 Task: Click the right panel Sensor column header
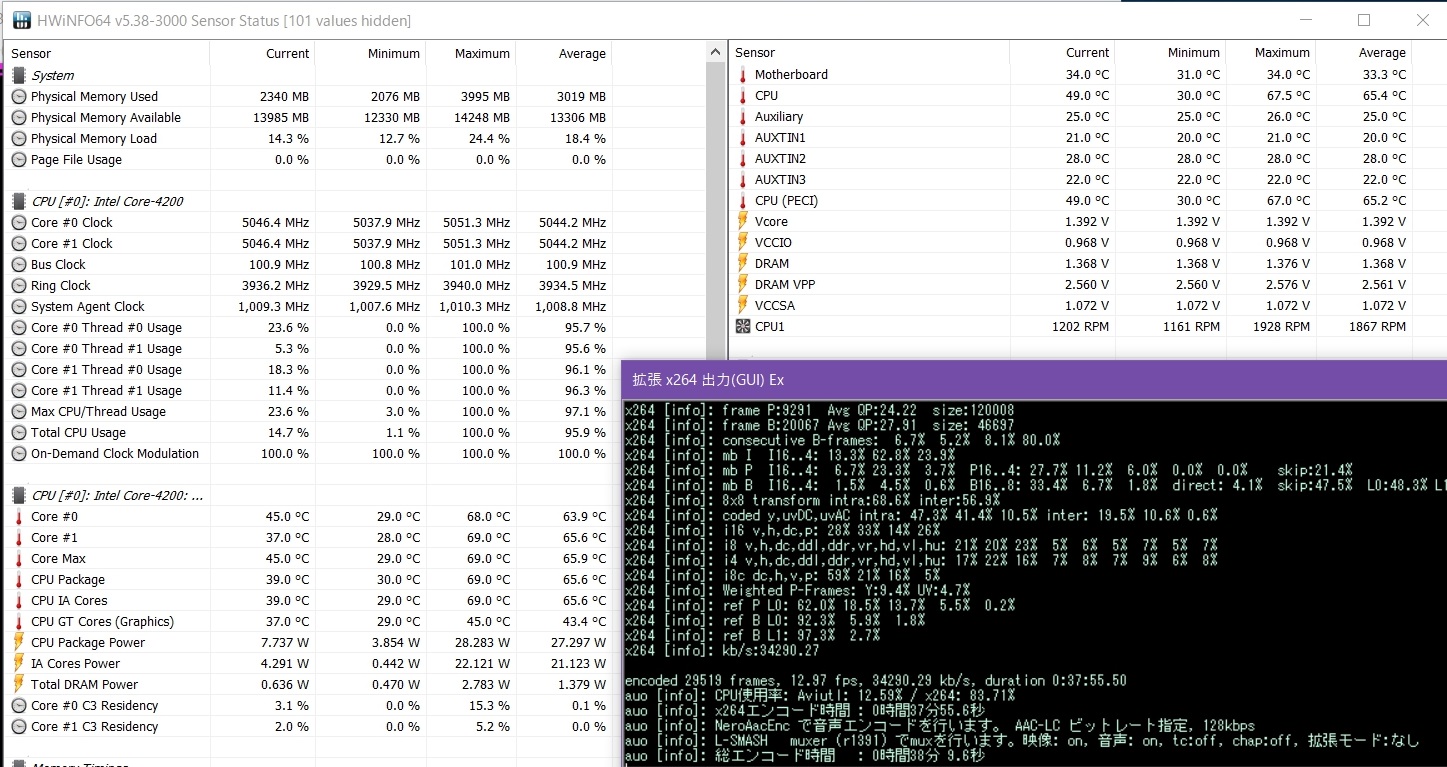[x=869, y=53]
